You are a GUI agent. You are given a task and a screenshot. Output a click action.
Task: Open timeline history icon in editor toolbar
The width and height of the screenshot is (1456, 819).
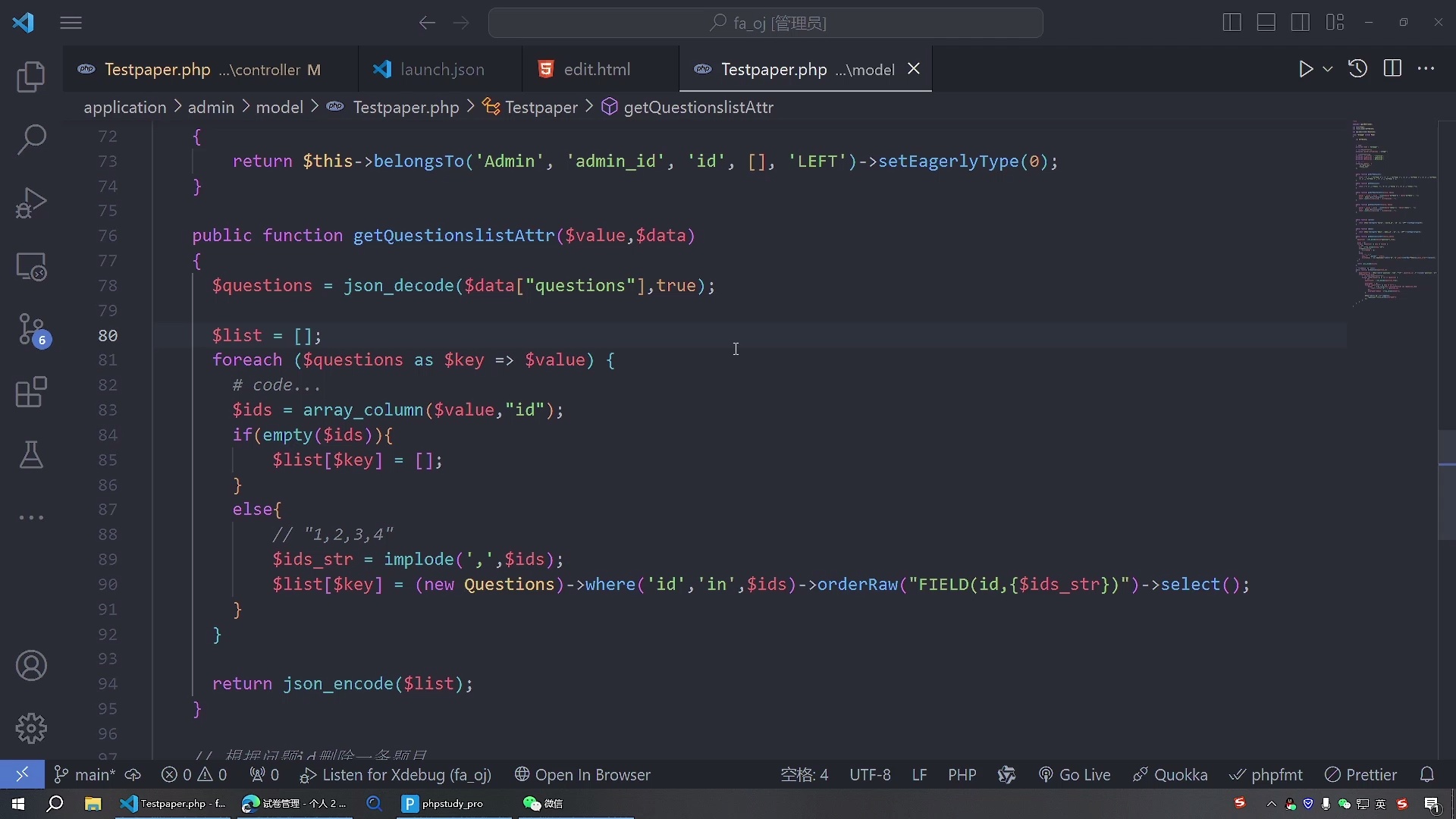point(1357,69)
